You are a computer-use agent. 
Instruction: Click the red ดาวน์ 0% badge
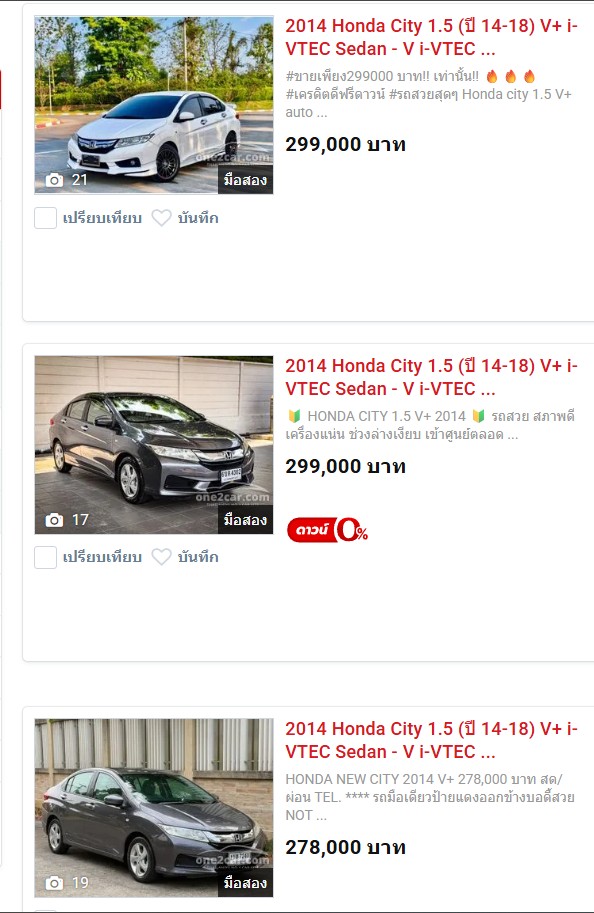click(327, 530)
